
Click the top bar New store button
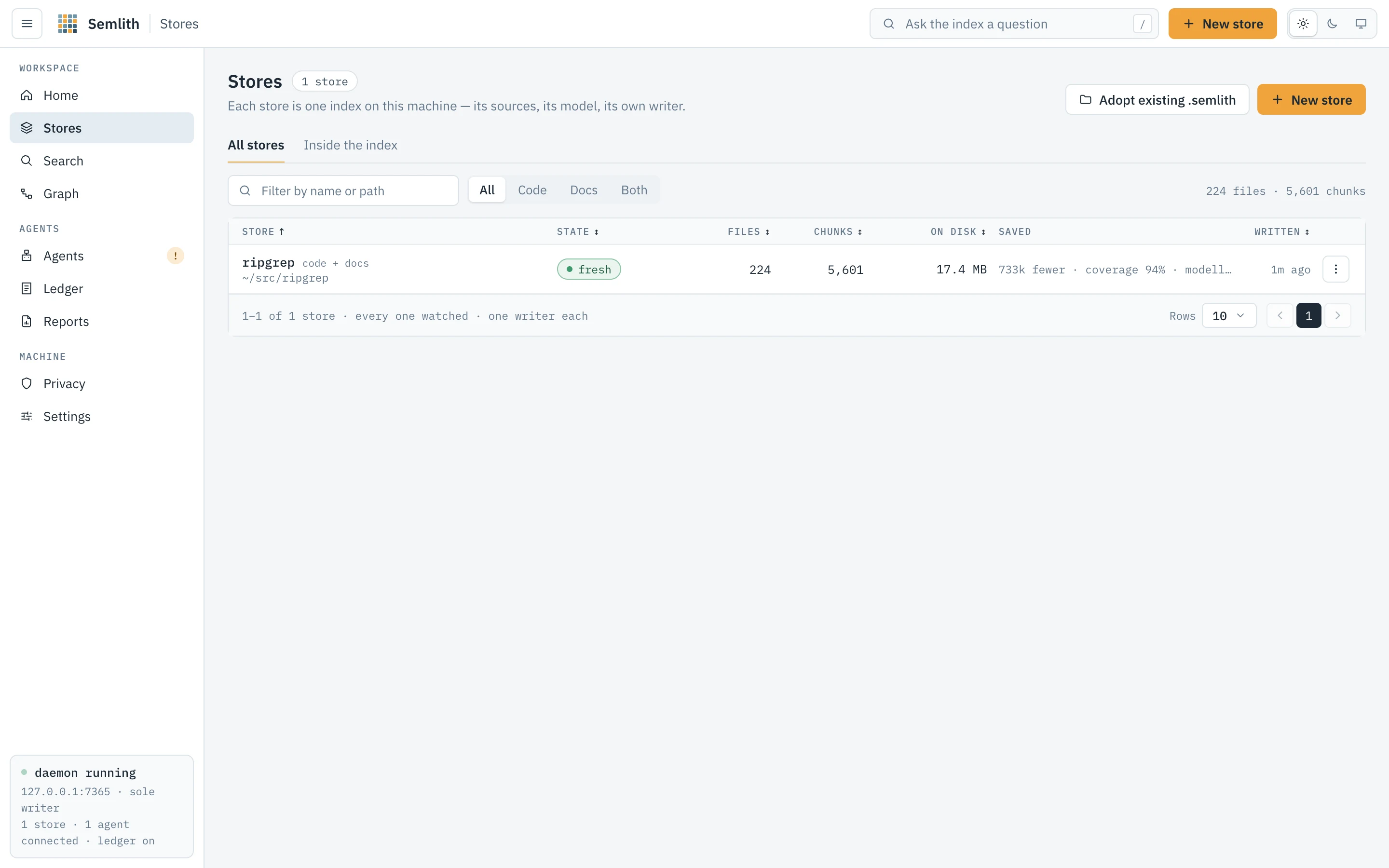[x=1223, y=24]
